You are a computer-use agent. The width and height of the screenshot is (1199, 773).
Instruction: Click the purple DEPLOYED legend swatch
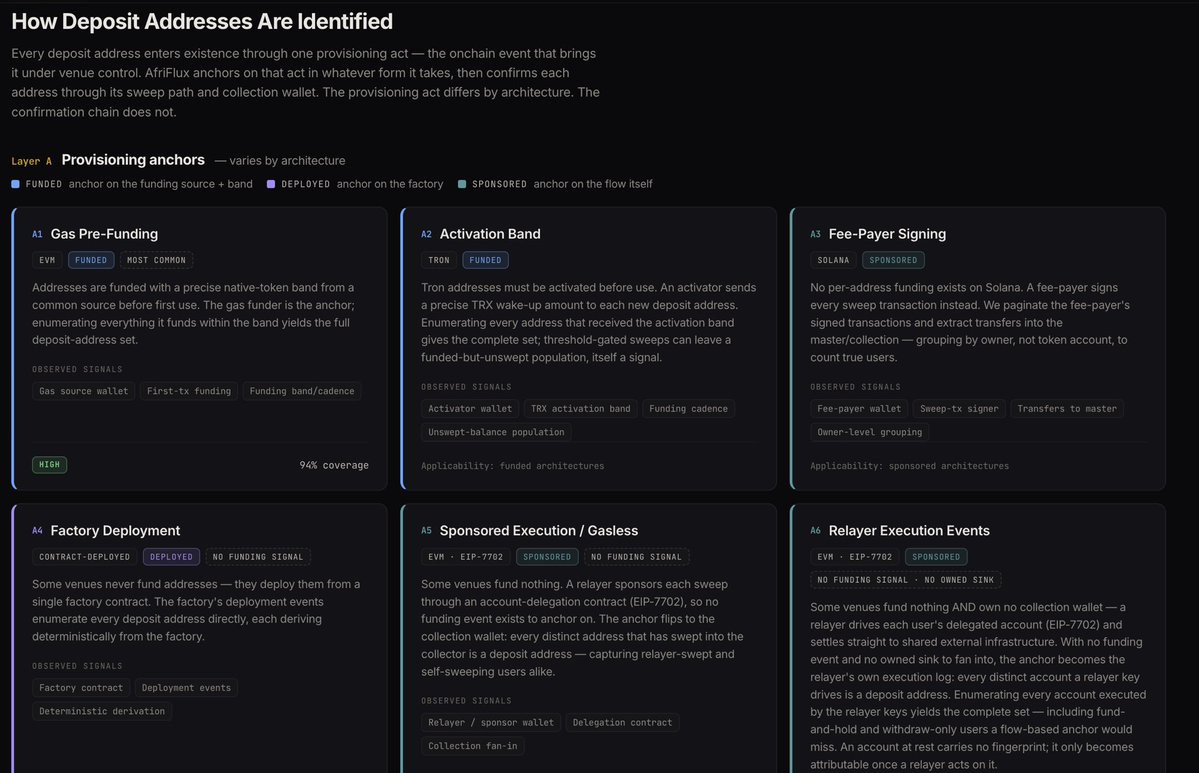point(271,184)
